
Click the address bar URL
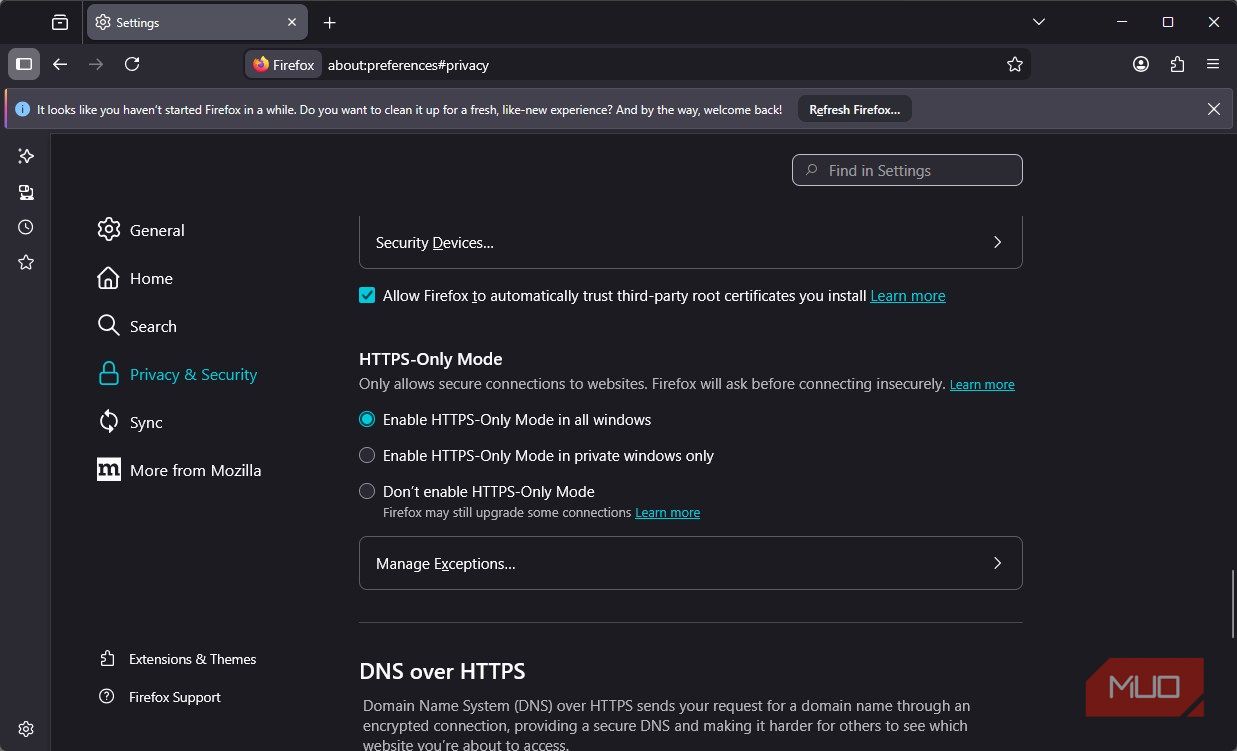408,65
